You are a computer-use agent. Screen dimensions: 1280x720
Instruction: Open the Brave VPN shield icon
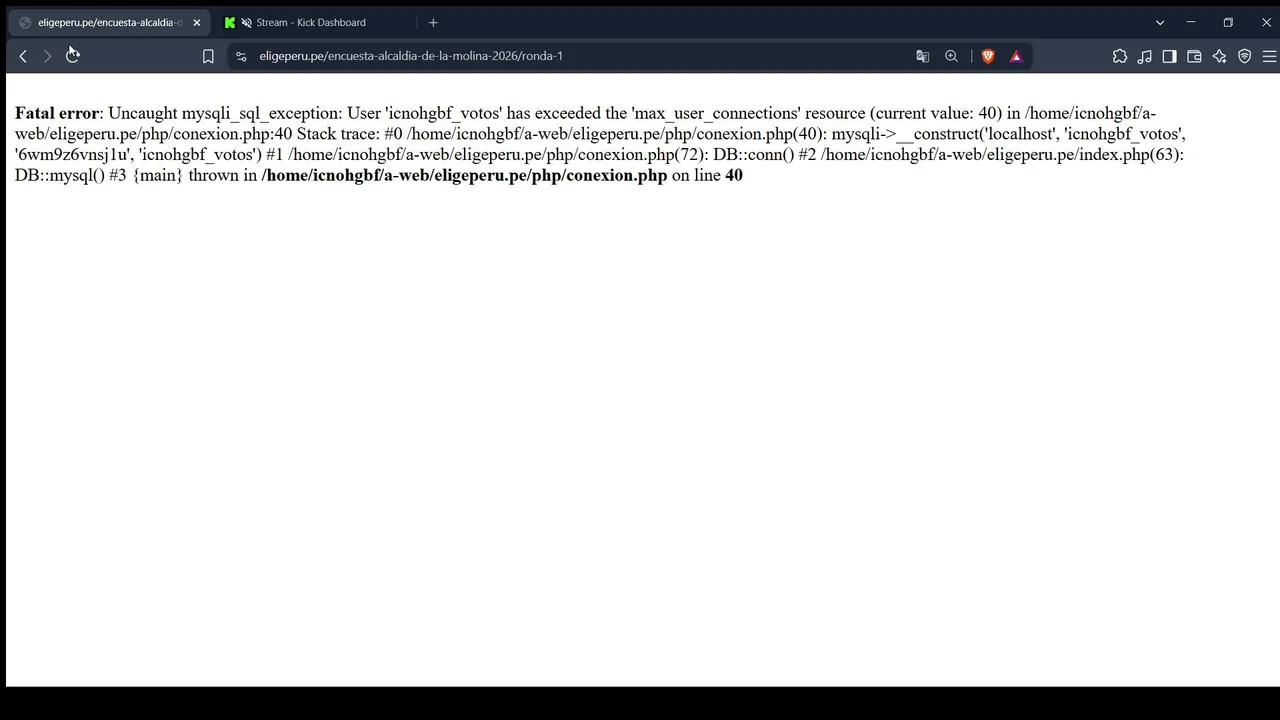1244,56
